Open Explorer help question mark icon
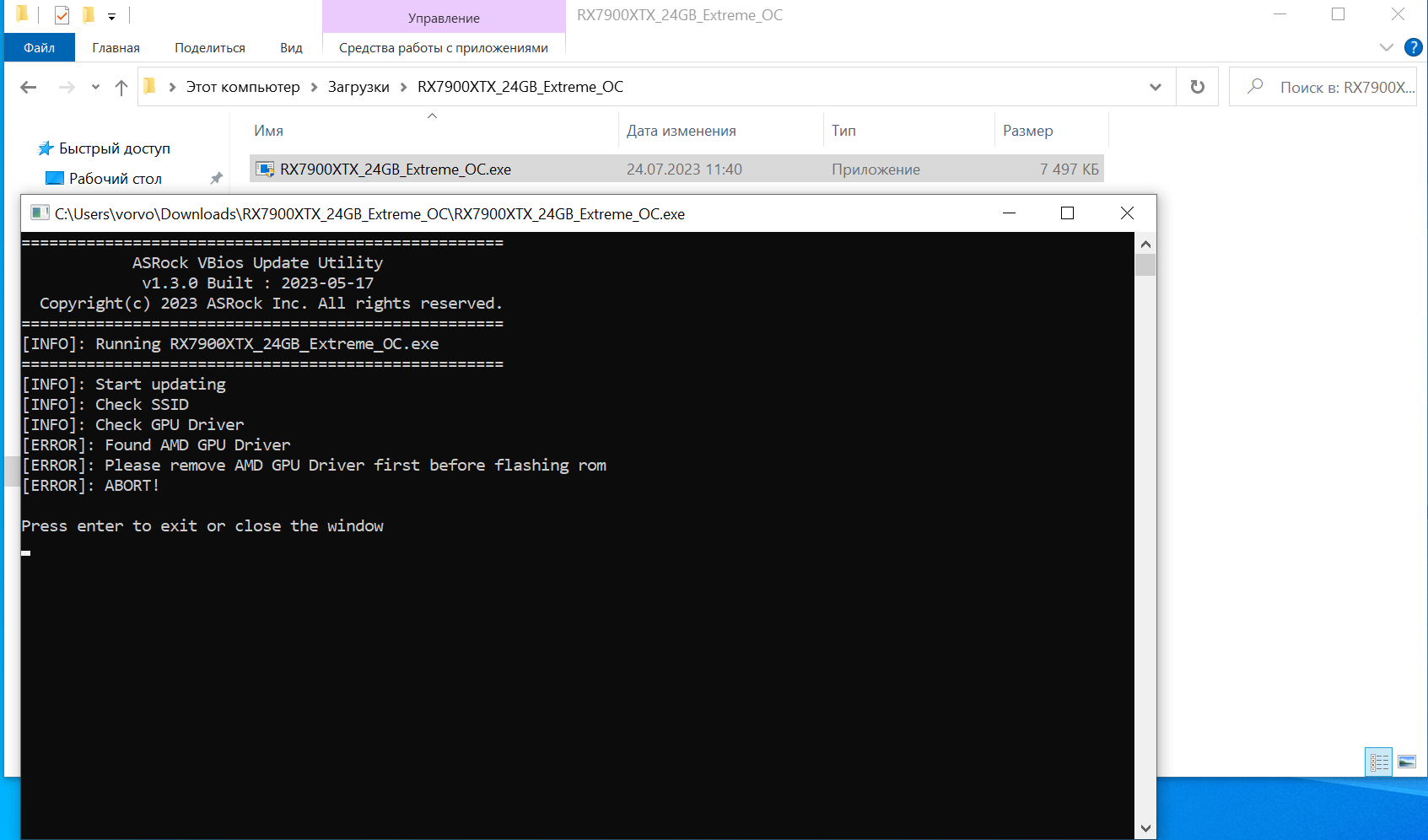Viewport: 1428px width, 840px height. coord(1413,47)
